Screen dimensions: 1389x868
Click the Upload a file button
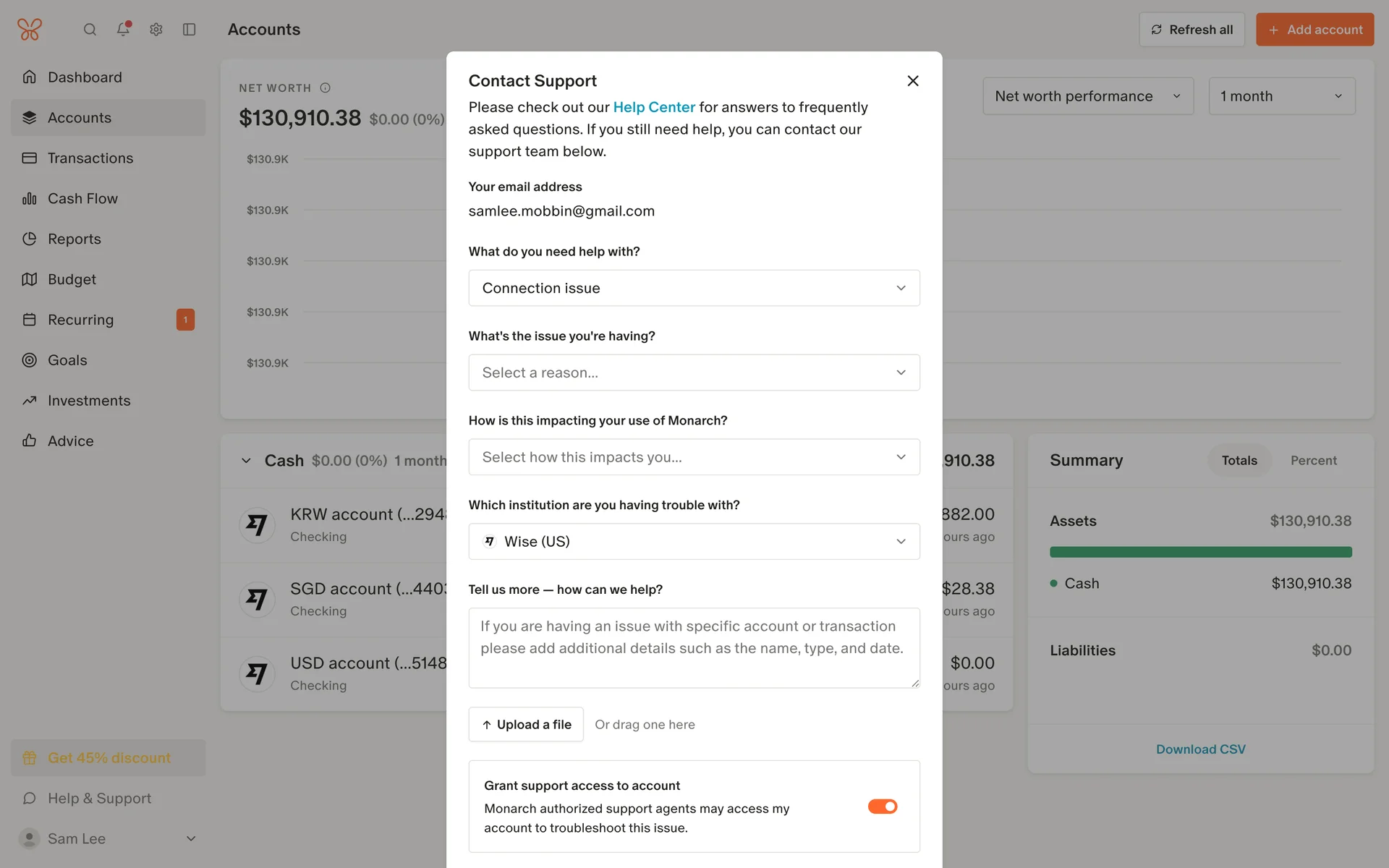click(x=526, y=725)
